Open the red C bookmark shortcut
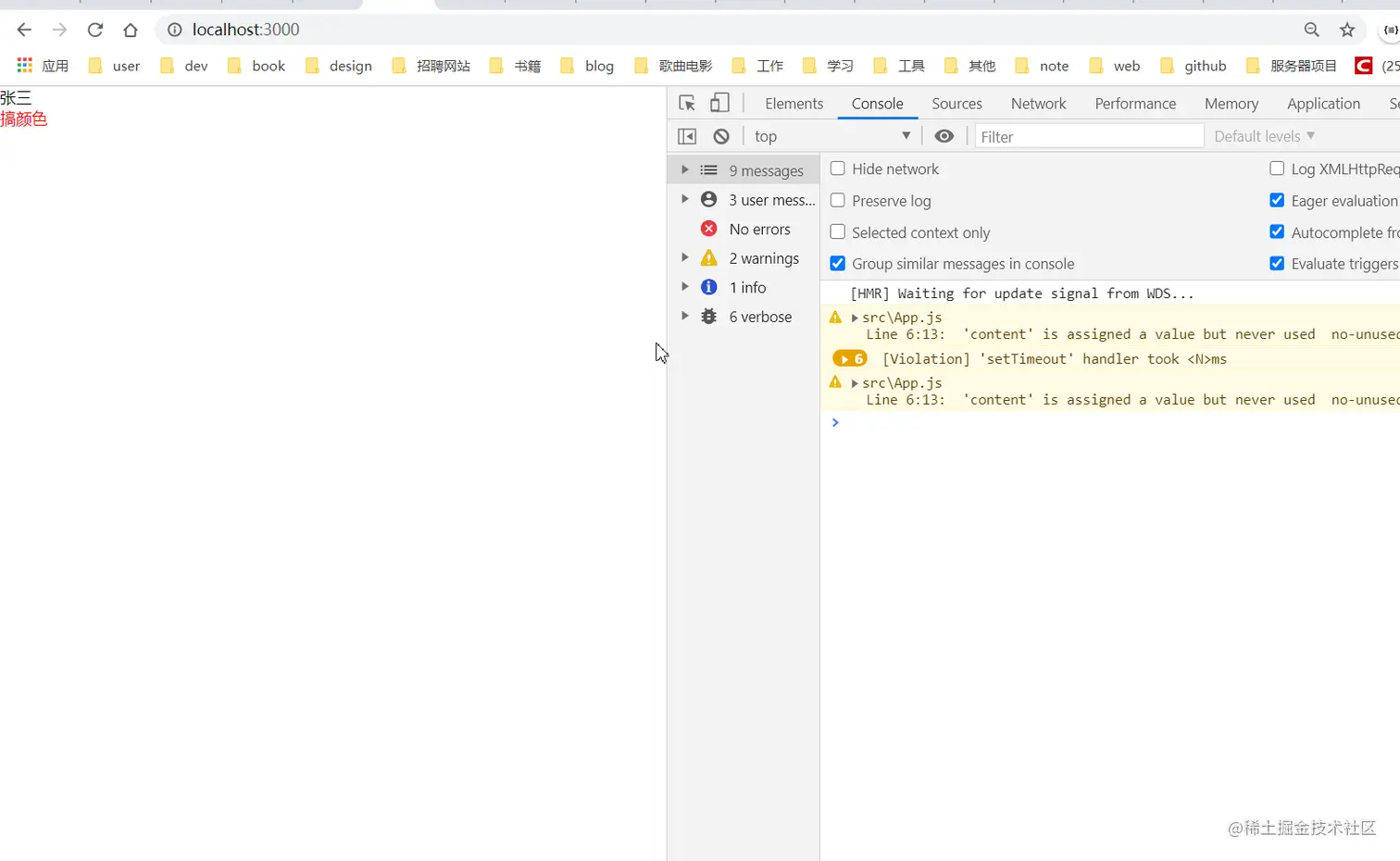Viewport: 1400px width, 861px height. 1363,66
